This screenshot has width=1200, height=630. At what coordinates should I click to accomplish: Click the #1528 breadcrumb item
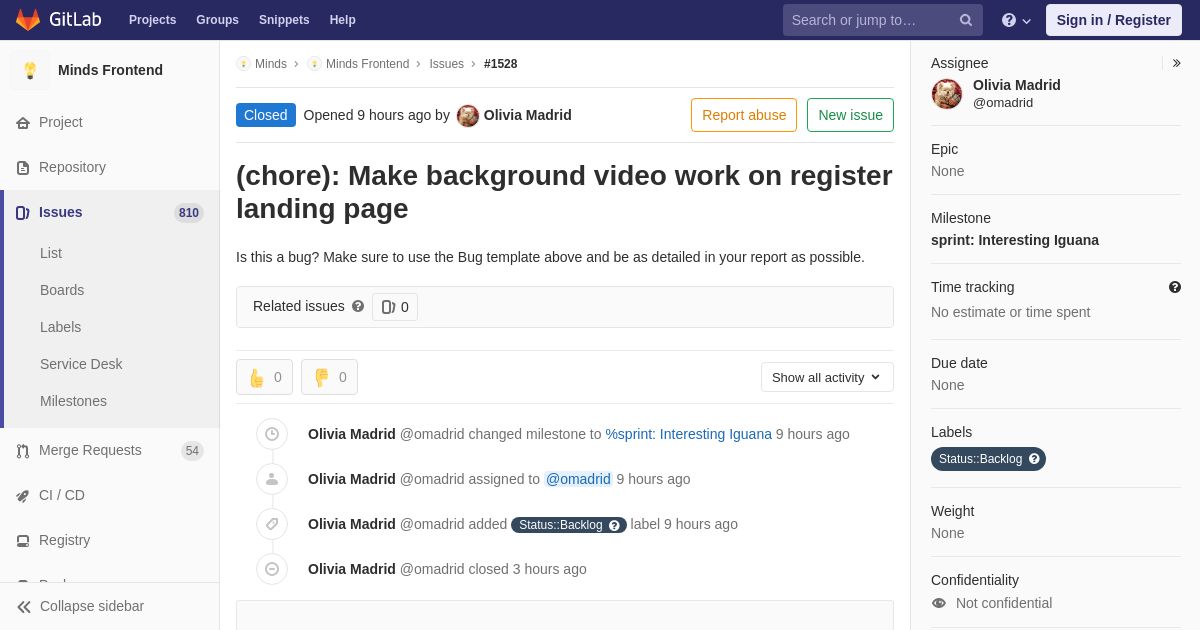tap(501, 64)
